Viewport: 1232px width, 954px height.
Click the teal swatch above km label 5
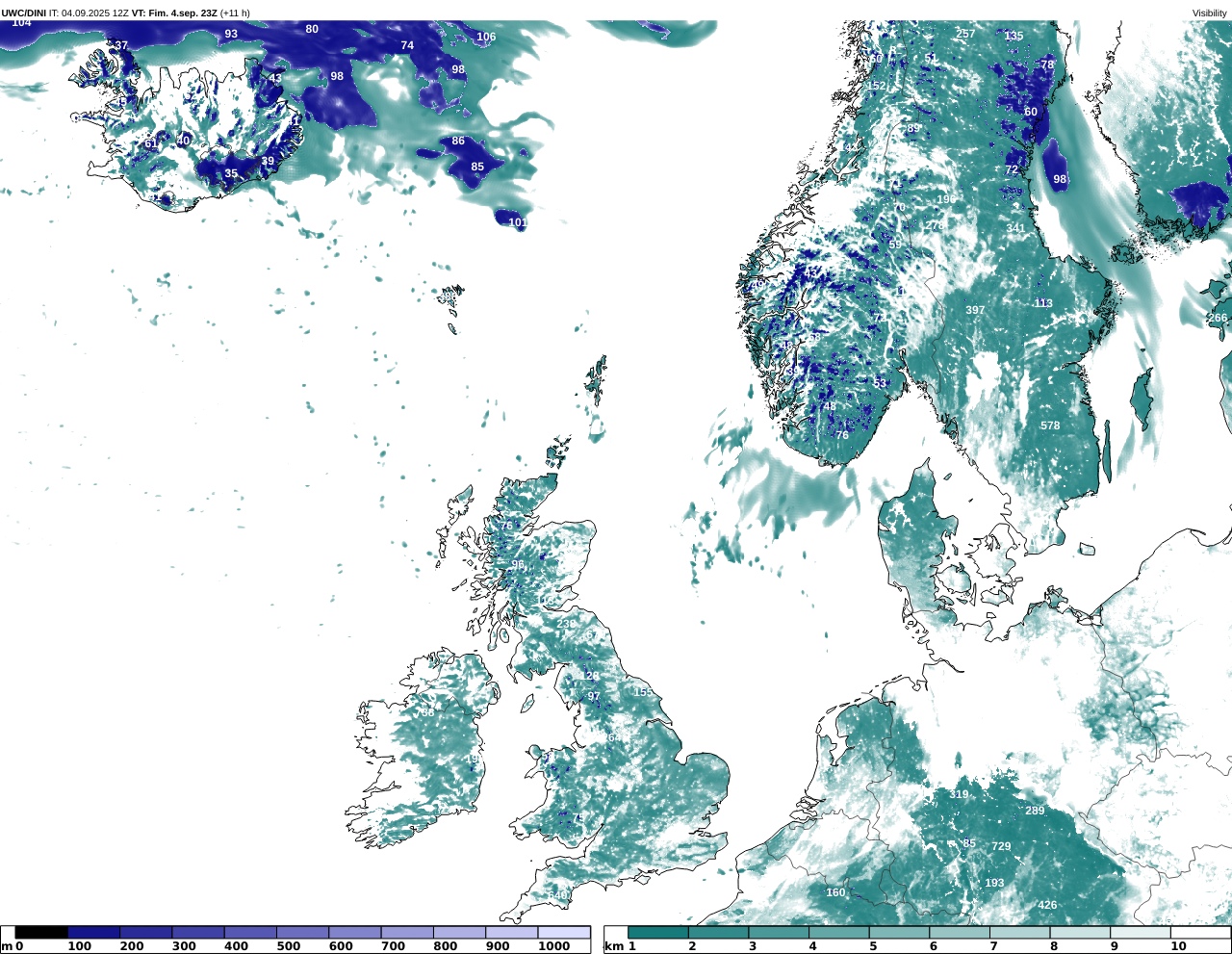[899, 932]
